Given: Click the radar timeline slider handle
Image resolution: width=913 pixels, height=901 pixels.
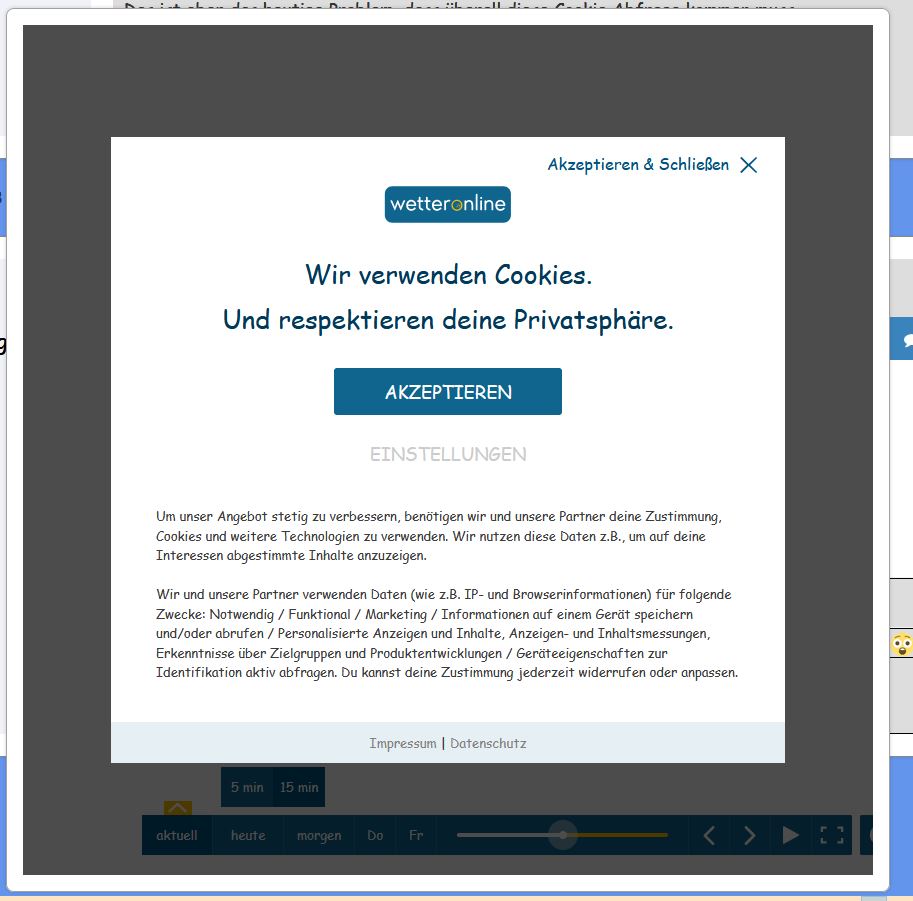Looking at the screenshot, I should [563, 835].
